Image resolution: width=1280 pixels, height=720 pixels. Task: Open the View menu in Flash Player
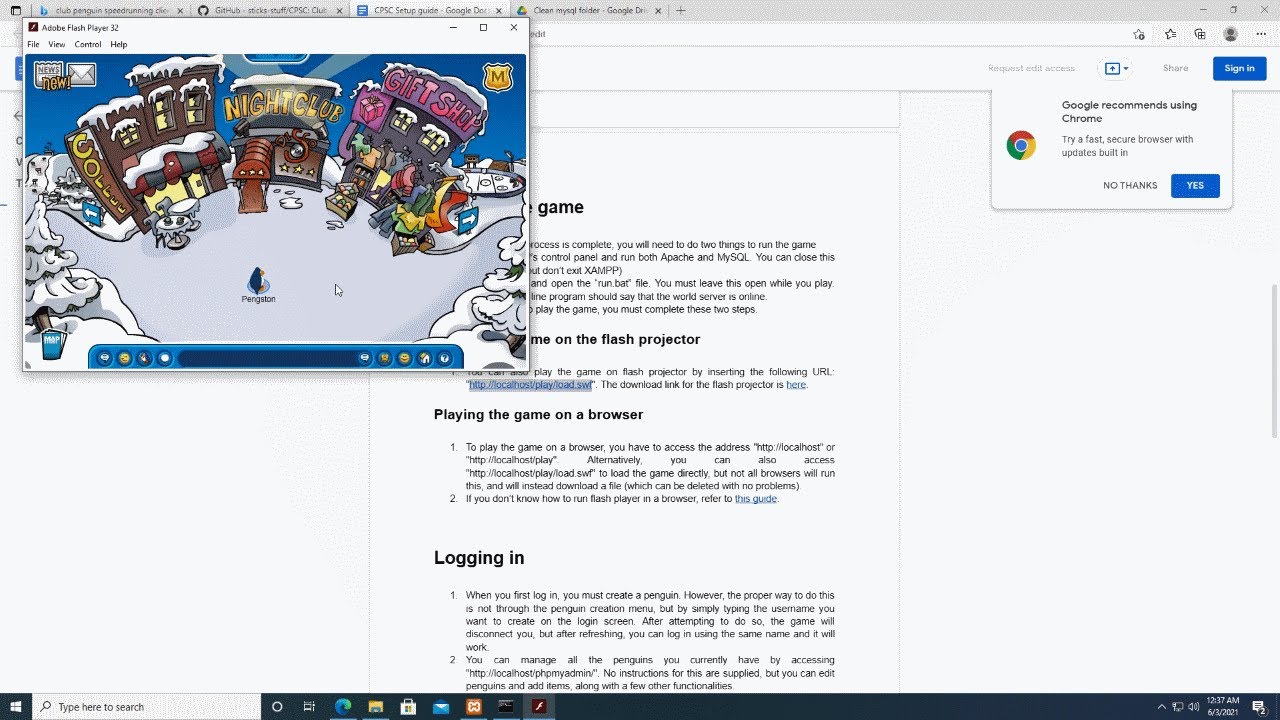[57, 44]
